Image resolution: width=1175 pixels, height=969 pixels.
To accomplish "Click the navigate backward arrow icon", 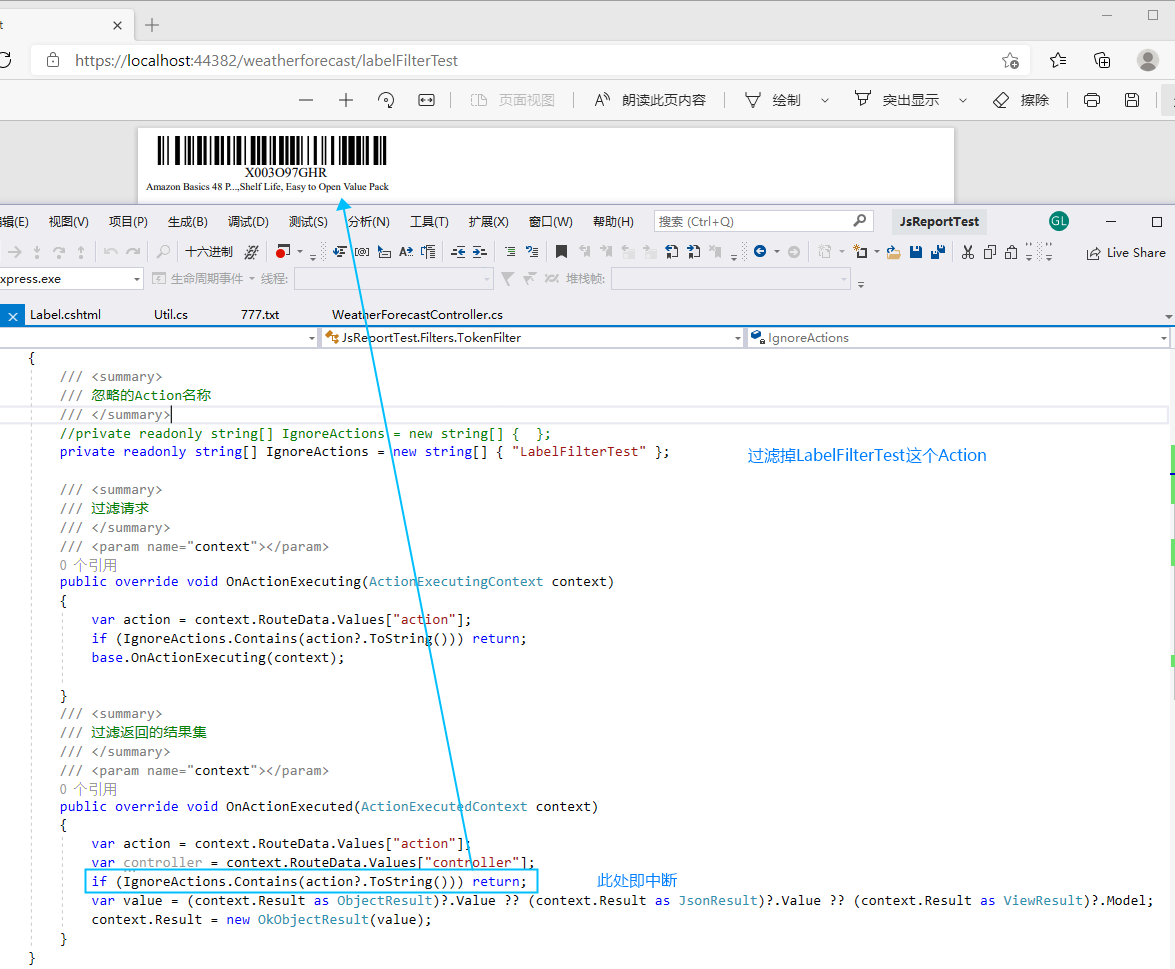I will (x=760, y=252).
